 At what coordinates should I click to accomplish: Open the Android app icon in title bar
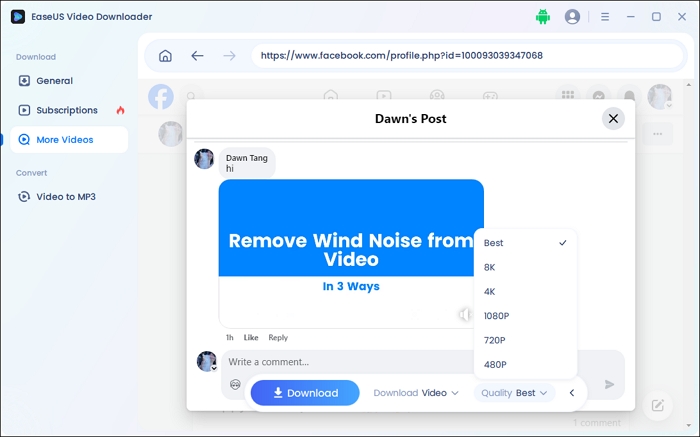pos(543,17)
